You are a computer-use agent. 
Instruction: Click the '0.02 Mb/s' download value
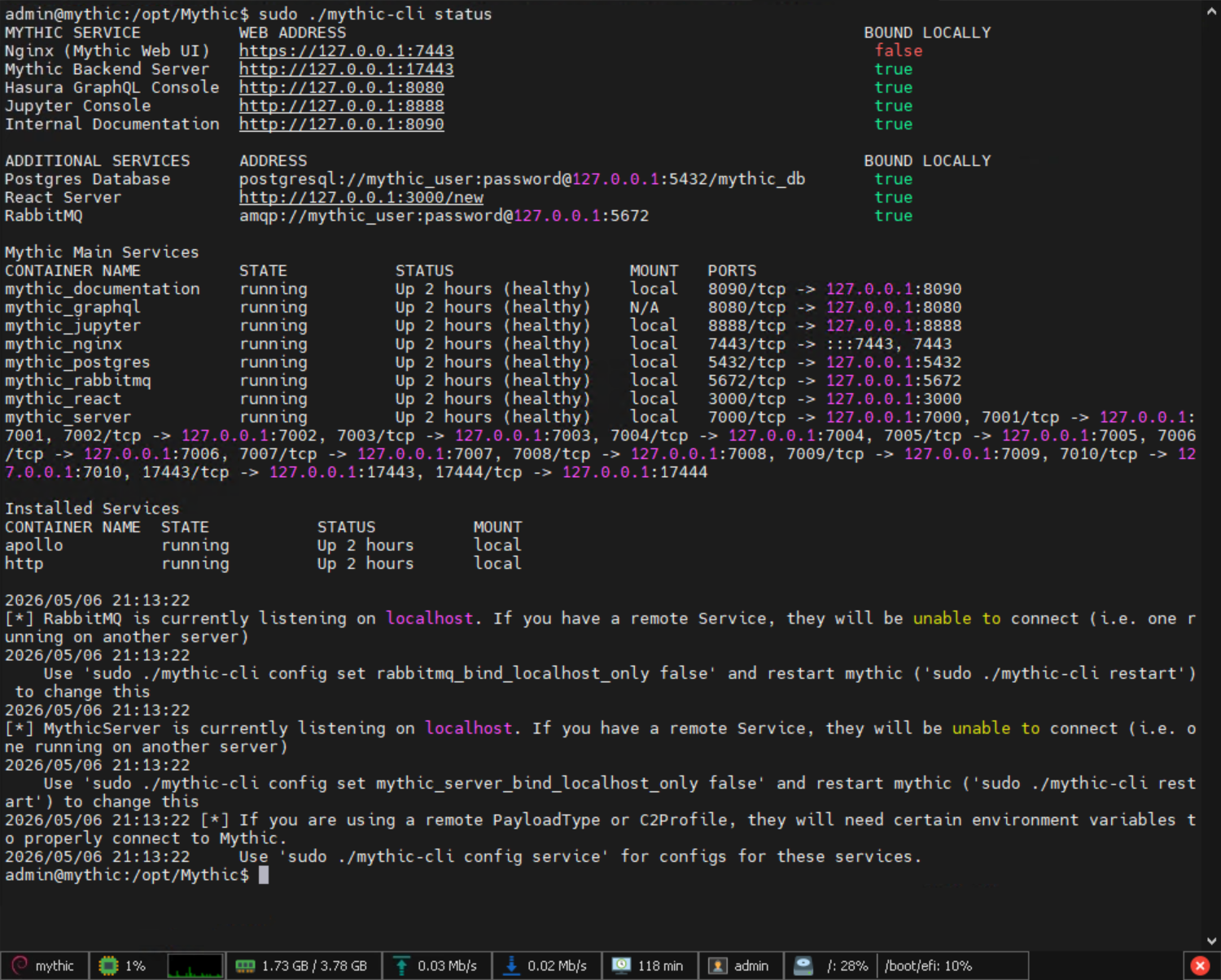click(x=557, y=965)
